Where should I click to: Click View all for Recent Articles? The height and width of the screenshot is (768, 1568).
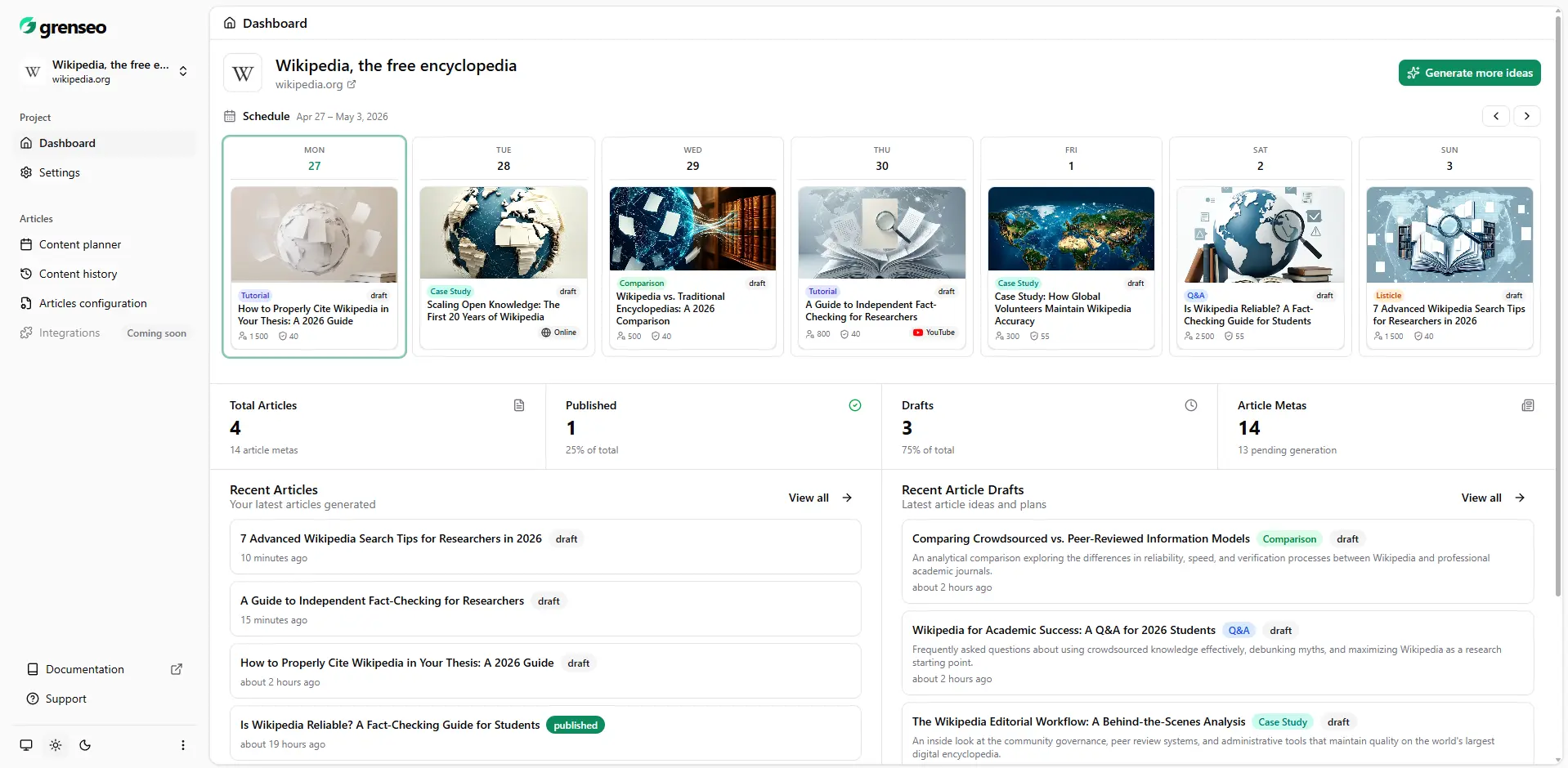[x=820, y=498]
